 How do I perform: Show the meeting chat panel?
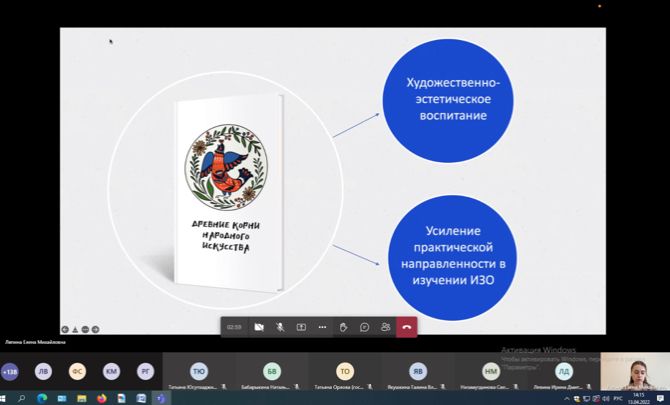364,326
